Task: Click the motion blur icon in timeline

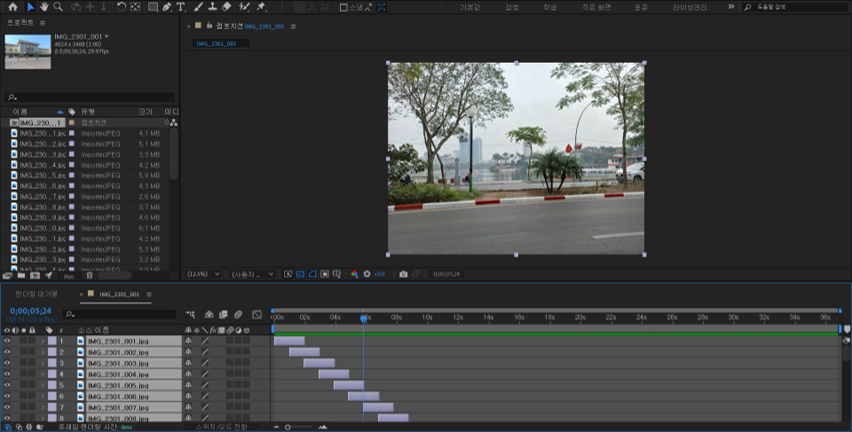Action: point(238,315)
